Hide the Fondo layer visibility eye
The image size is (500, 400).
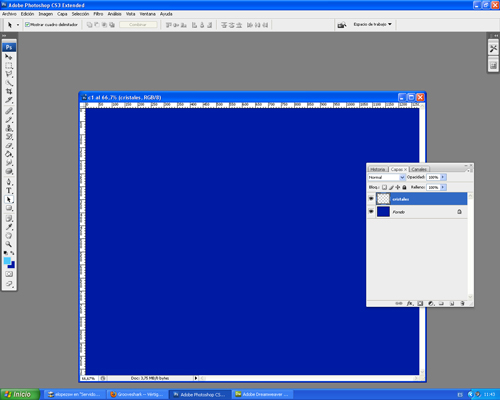point(371,212)
